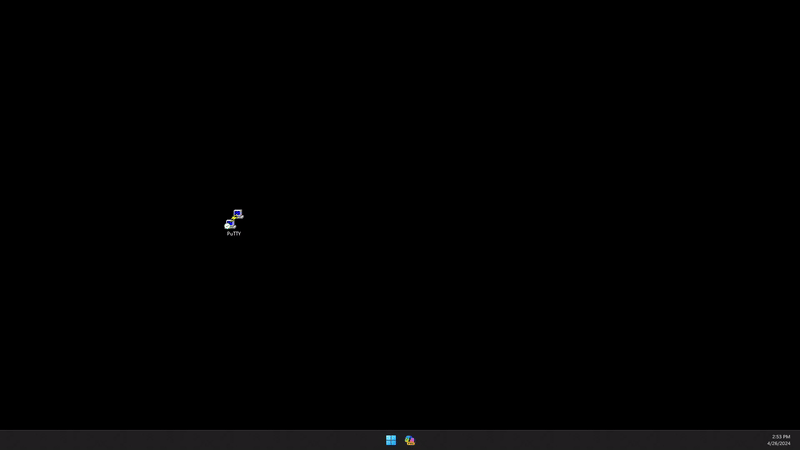Viewport: 800px width, 450px height.
Task: Select the PuTTY desktop shortcut icon
Action: click(x=234, y=219)
